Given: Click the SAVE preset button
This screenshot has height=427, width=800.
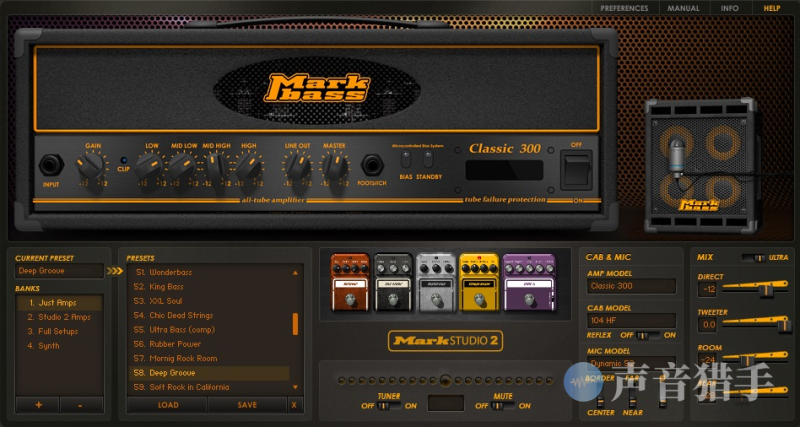Looking at the screenshot, I should coord(247,405).
